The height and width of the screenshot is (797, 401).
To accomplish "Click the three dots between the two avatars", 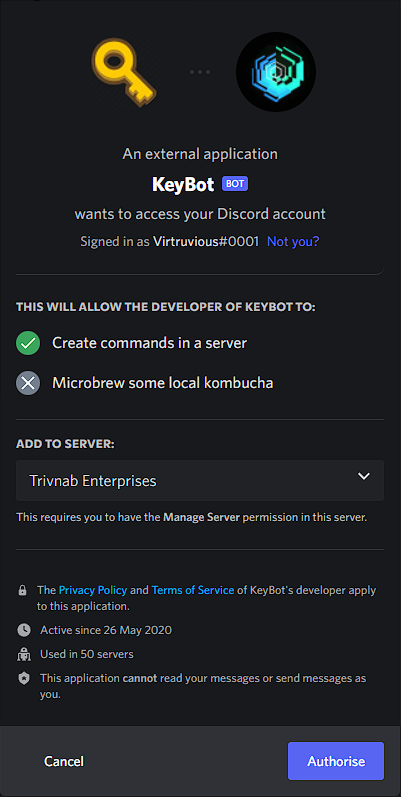I will [200, 72].
